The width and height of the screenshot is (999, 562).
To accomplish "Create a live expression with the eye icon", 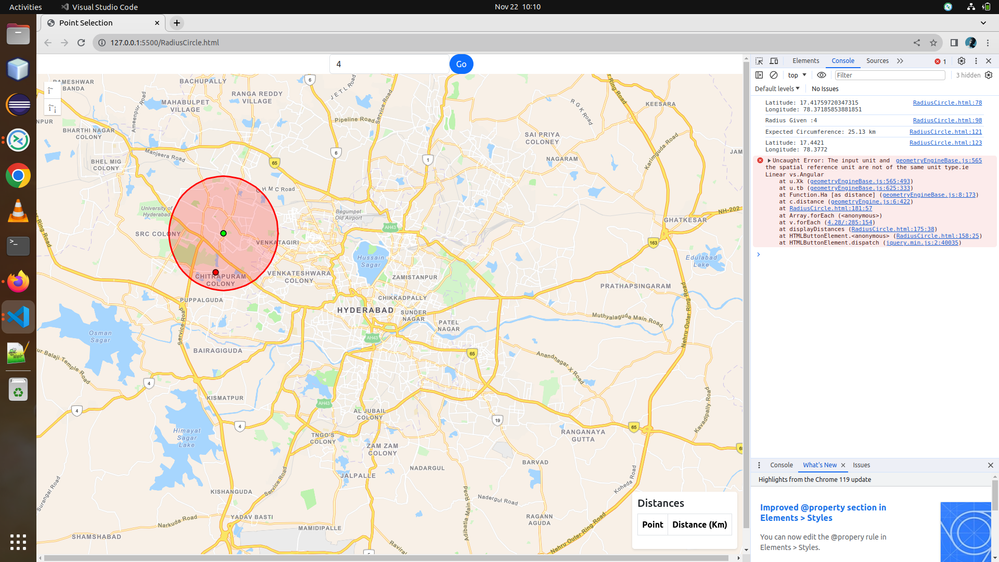I will (821, 75).
